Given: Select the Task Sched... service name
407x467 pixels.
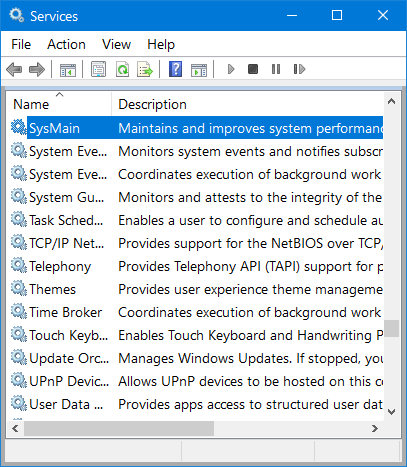Looking at the screenshot, I should pyautogui.click(x=66, y=220).
